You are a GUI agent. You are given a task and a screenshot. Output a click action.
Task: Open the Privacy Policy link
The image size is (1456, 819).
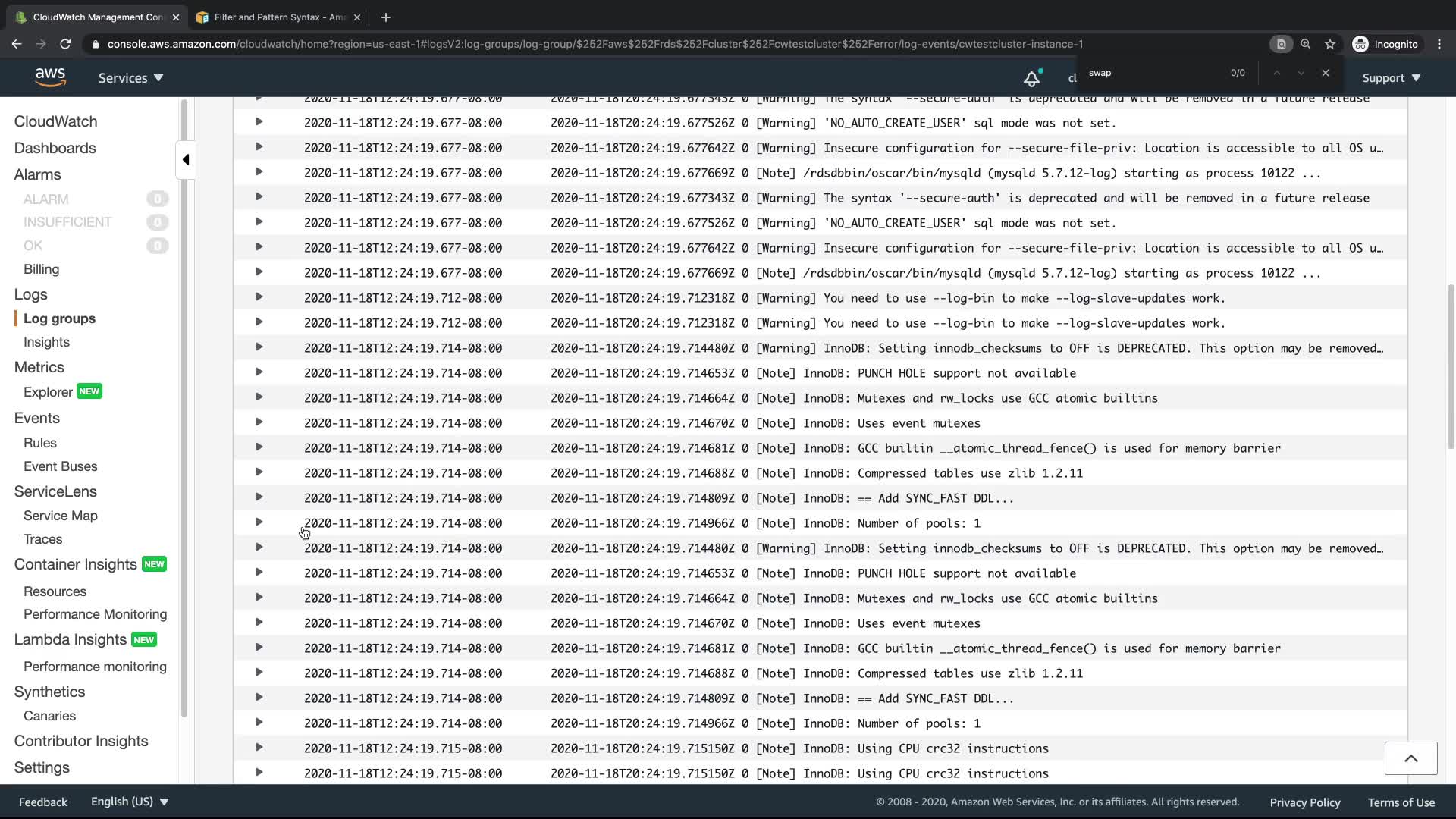point(1304,802)
